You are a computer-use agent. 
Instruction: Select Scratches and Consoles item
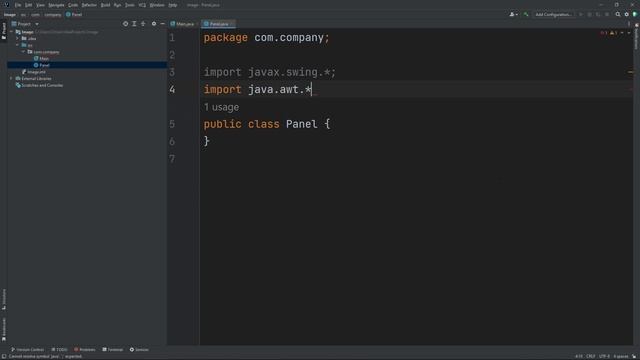[x=39, y=85]
